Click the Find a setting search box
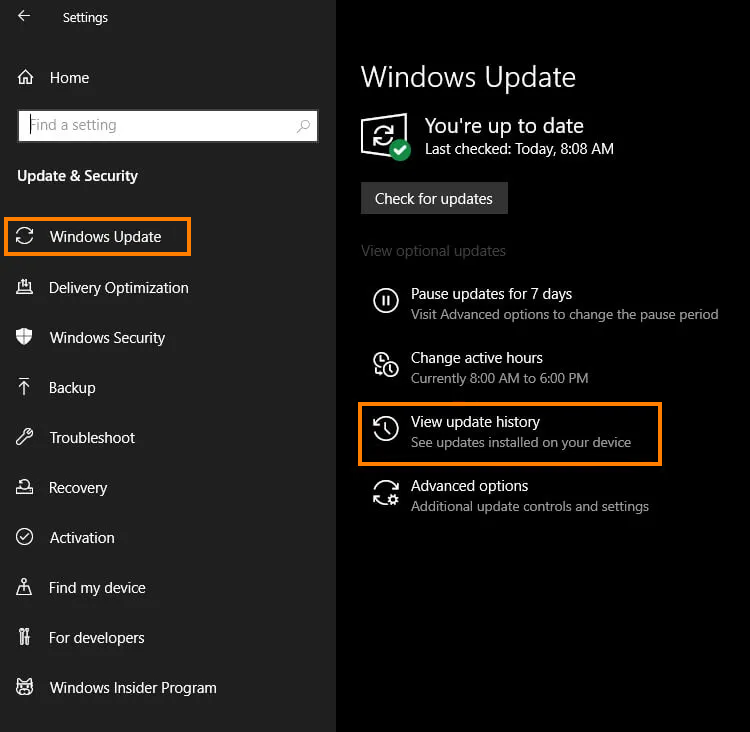Viewport: 750px width, 732px height. coord(168,126)
